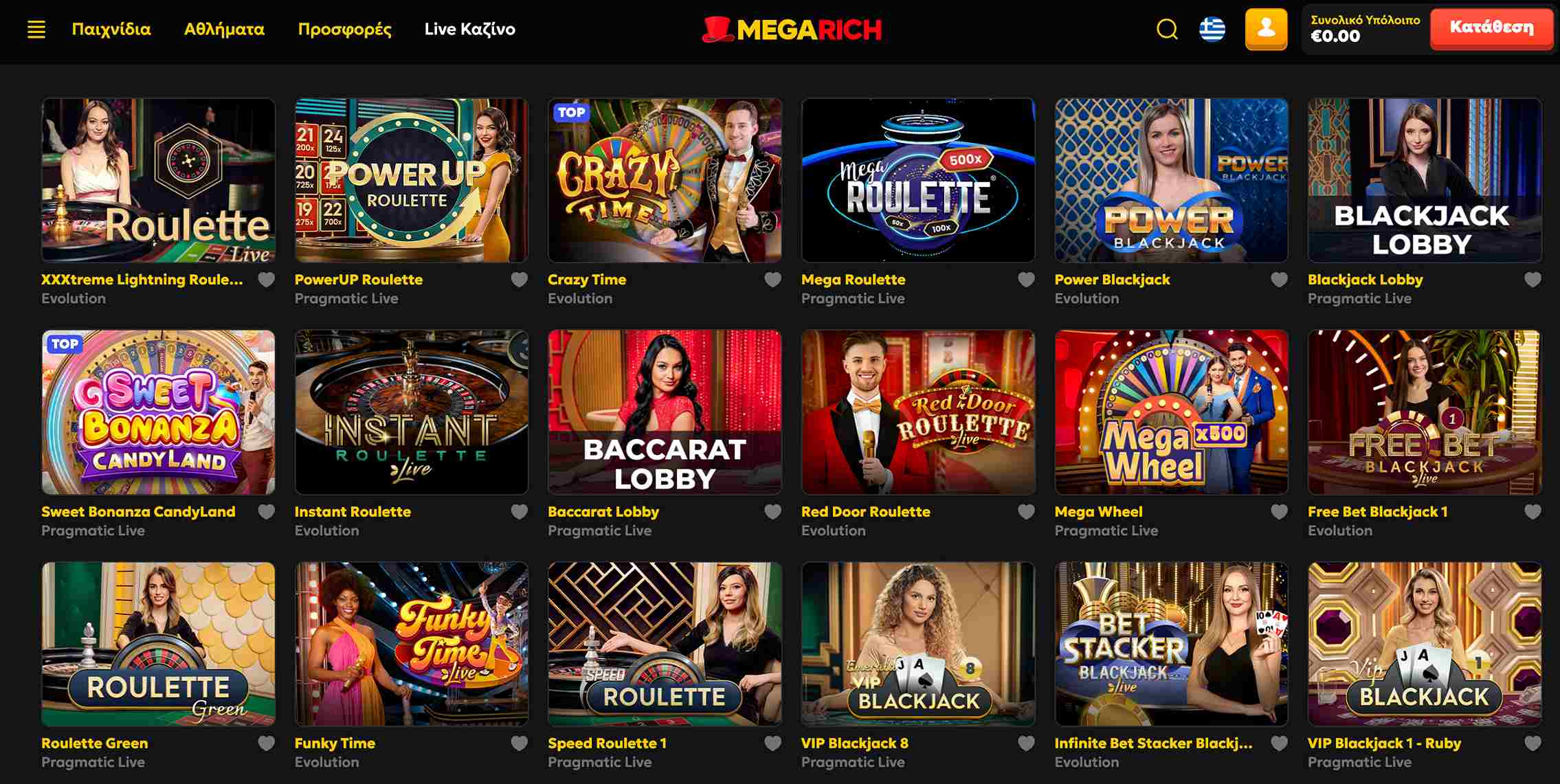Click the search magnifier icon

point(1167,30)
